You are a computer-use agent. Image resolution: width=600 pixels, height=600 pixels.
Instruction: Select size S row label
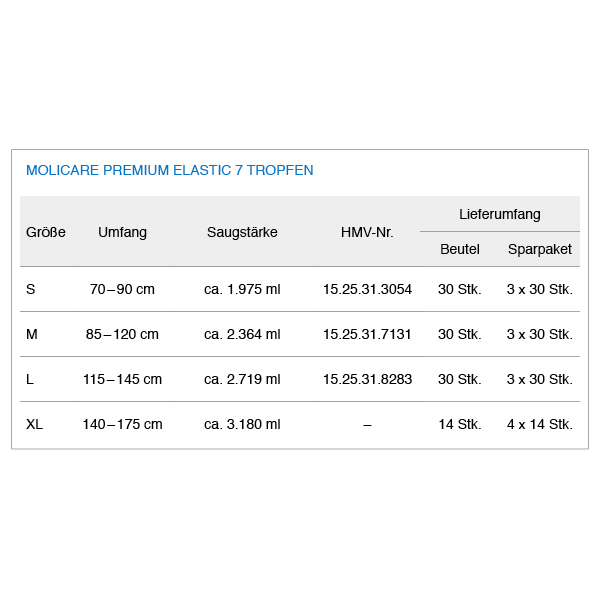pos(31,289)
